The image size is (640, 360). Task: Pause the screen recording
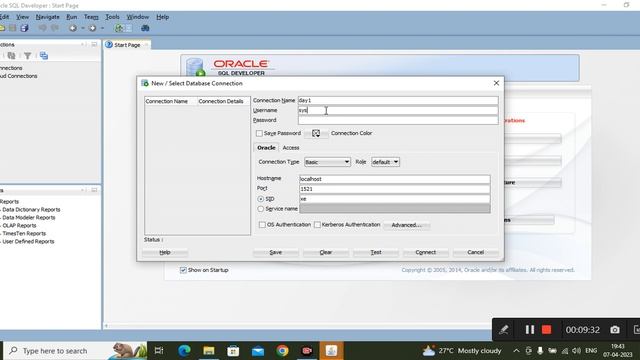click(x=529, y=329)
